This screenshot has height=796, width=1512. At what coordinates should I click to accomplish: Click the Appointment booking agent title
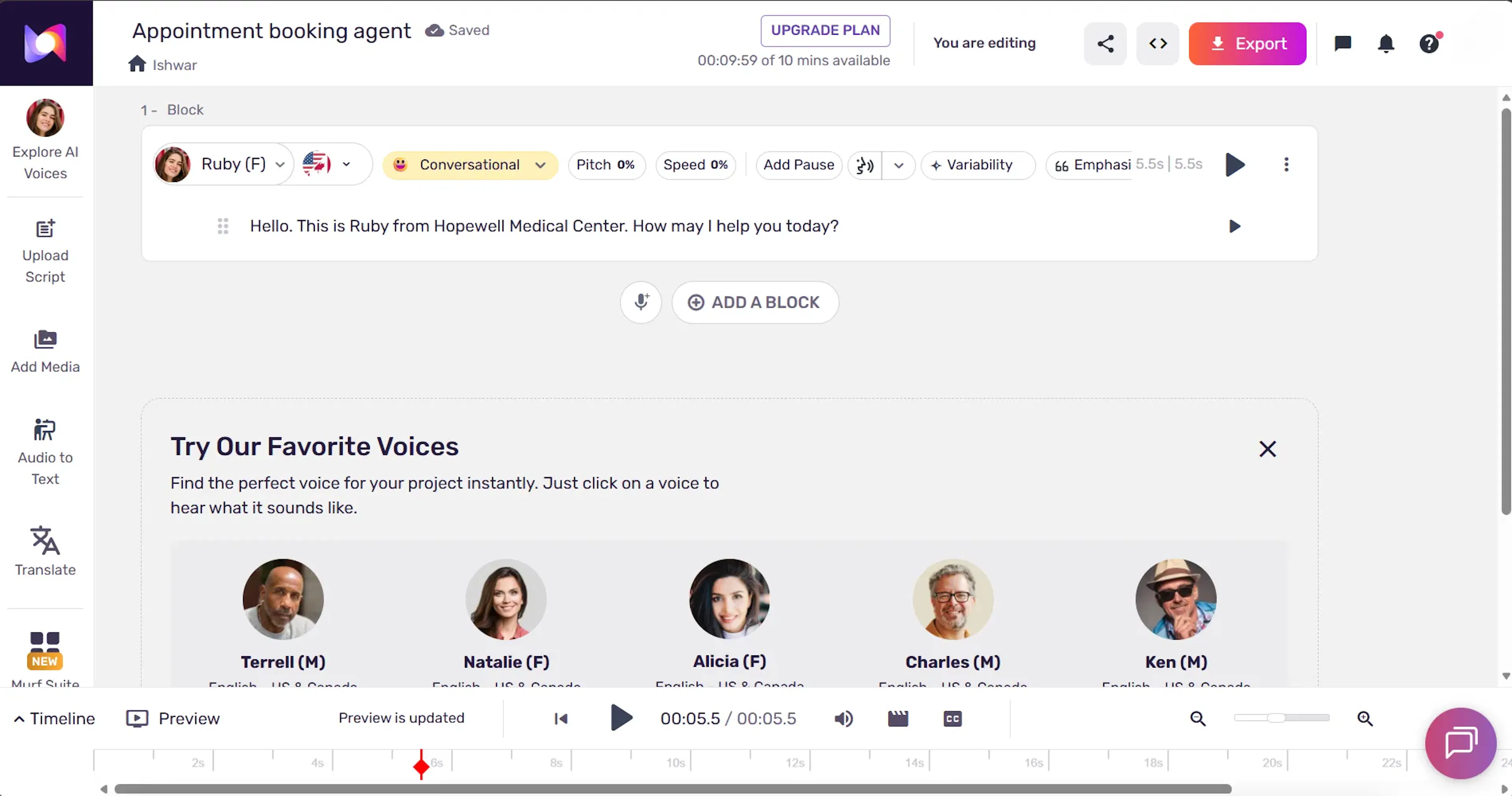[271, 31]
